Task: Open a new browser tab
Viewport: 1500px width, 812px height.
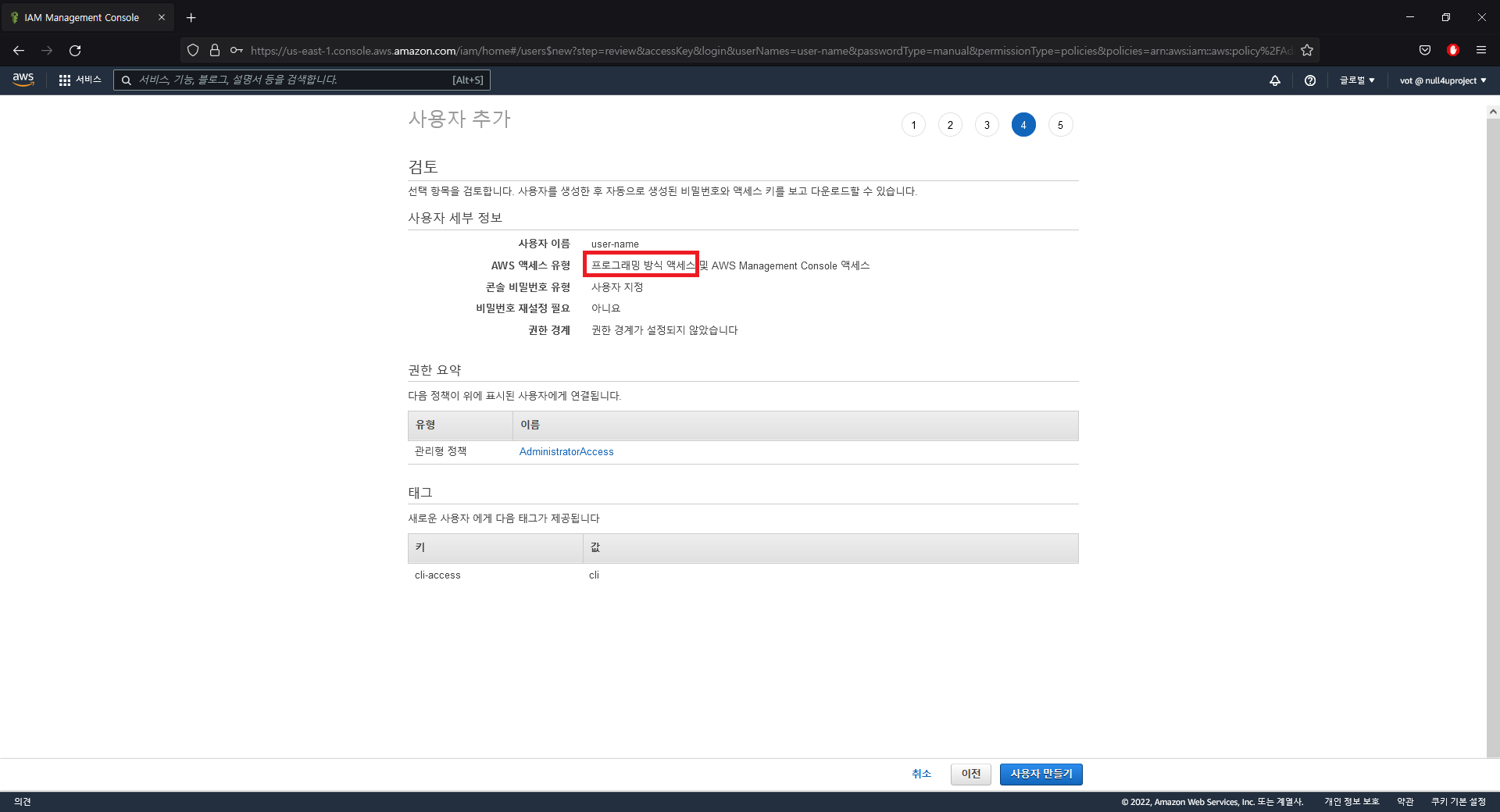Action: click(191, 17)
